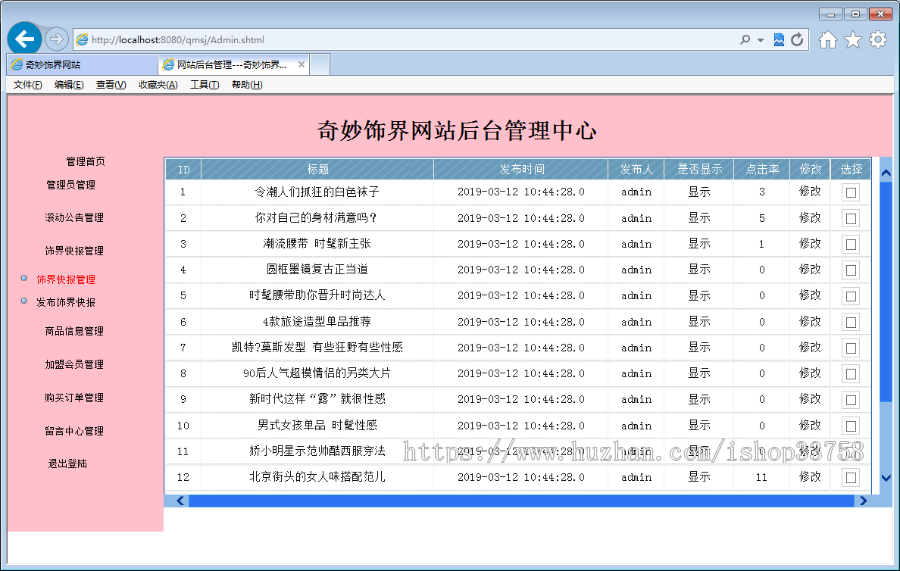Click the compatibility view icon
This screenshot has height=571, width=900.
pos(779,40)
